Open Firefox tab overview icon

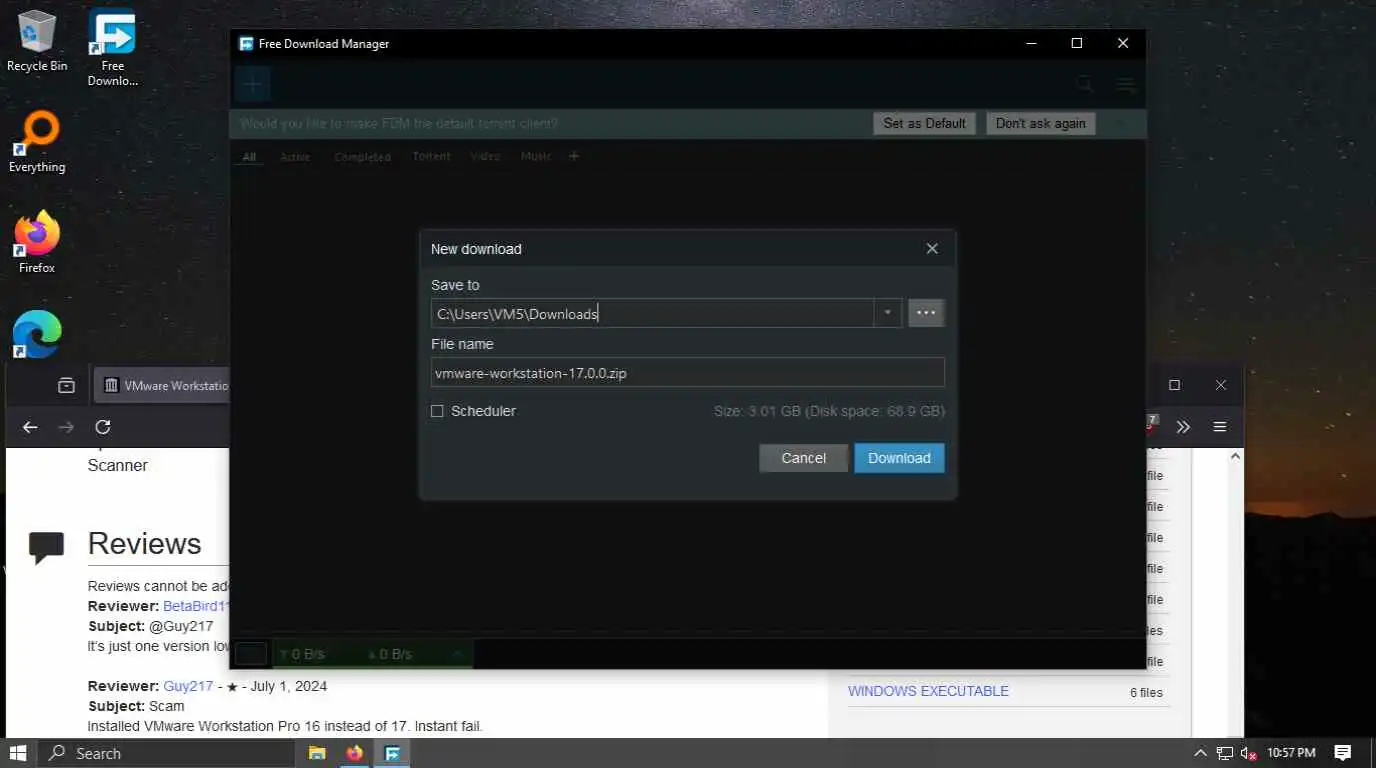[66, 385]
